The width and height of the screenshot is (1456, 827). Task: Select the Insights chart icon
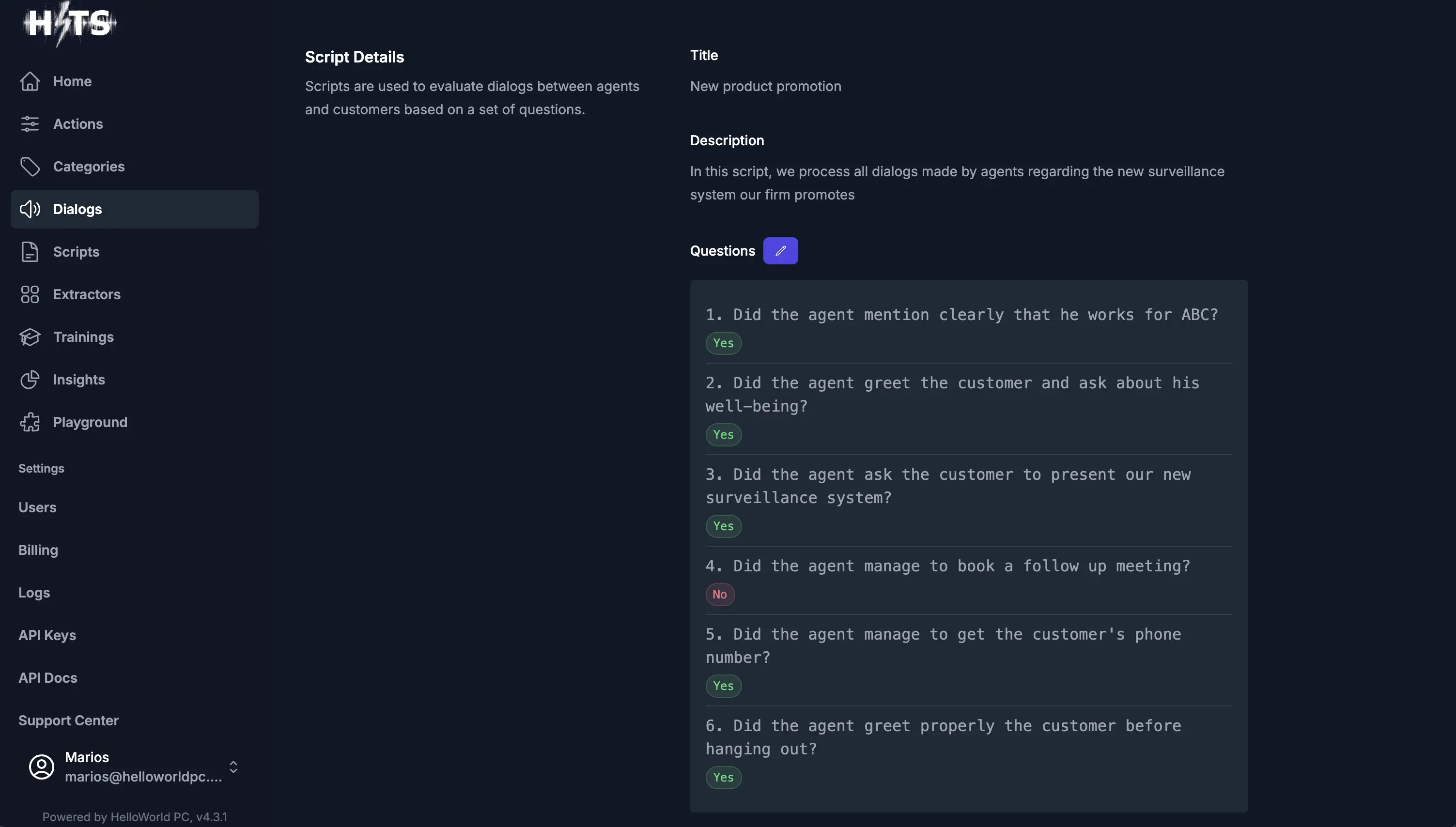[x=30, y=380]
